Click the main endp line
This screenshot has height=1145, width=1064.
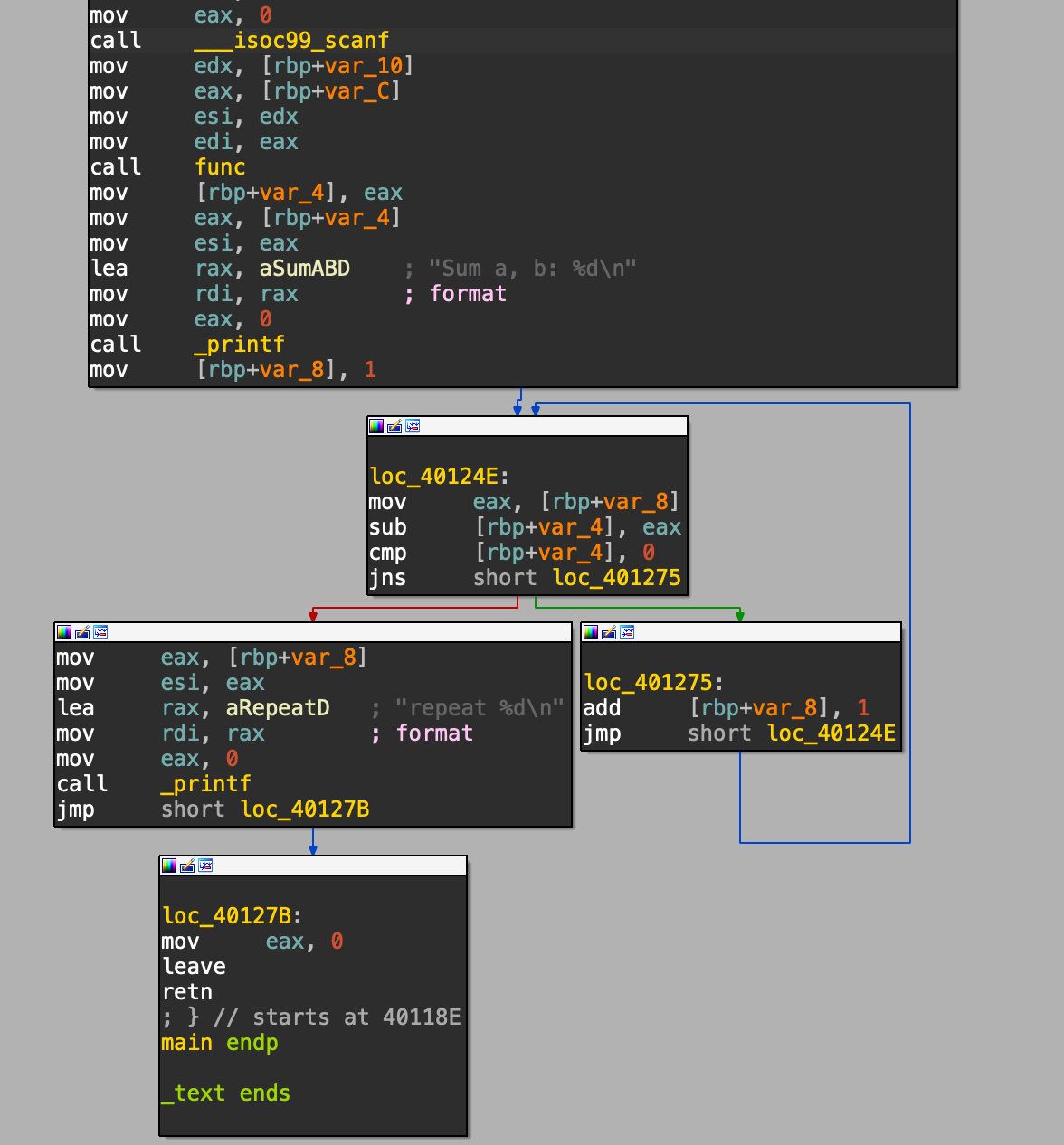220,1043
